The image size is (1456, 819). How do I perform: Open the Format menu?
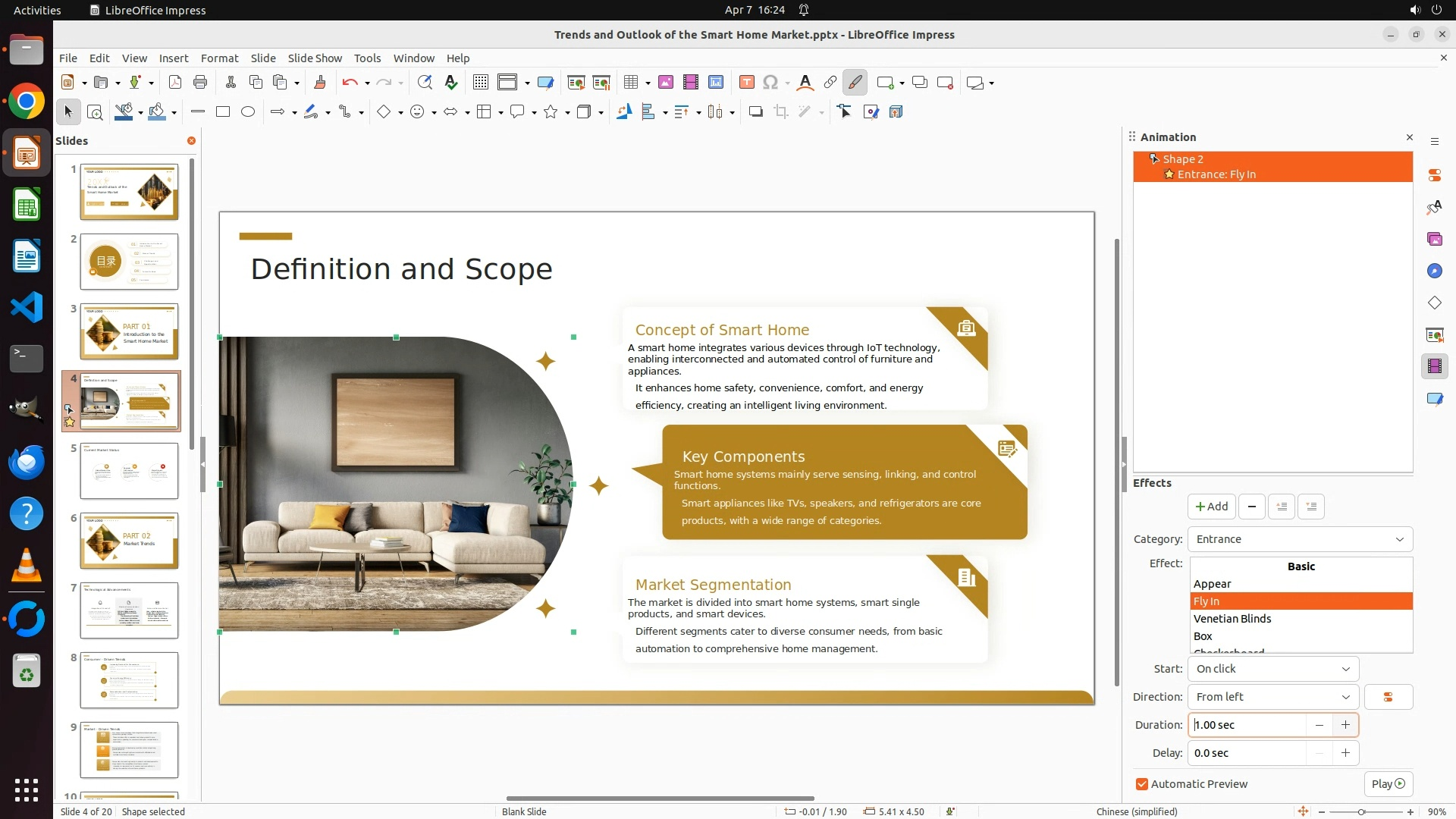(219, 58)
